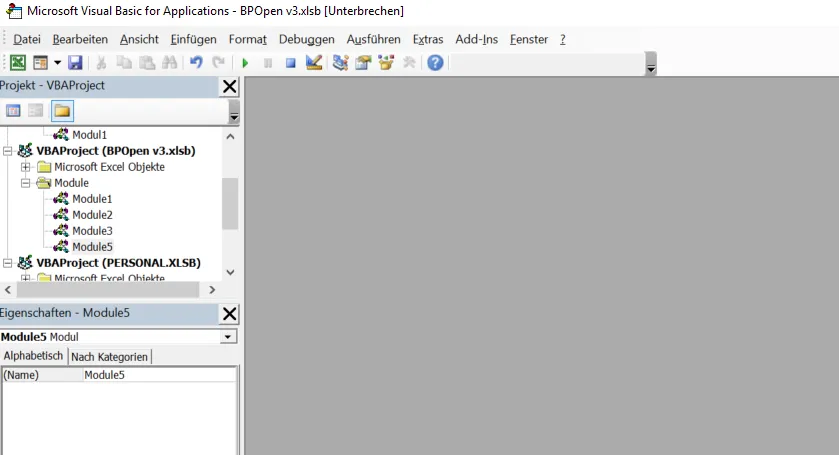
Task: Select the Module folder
Action: (x=71, y=183)
